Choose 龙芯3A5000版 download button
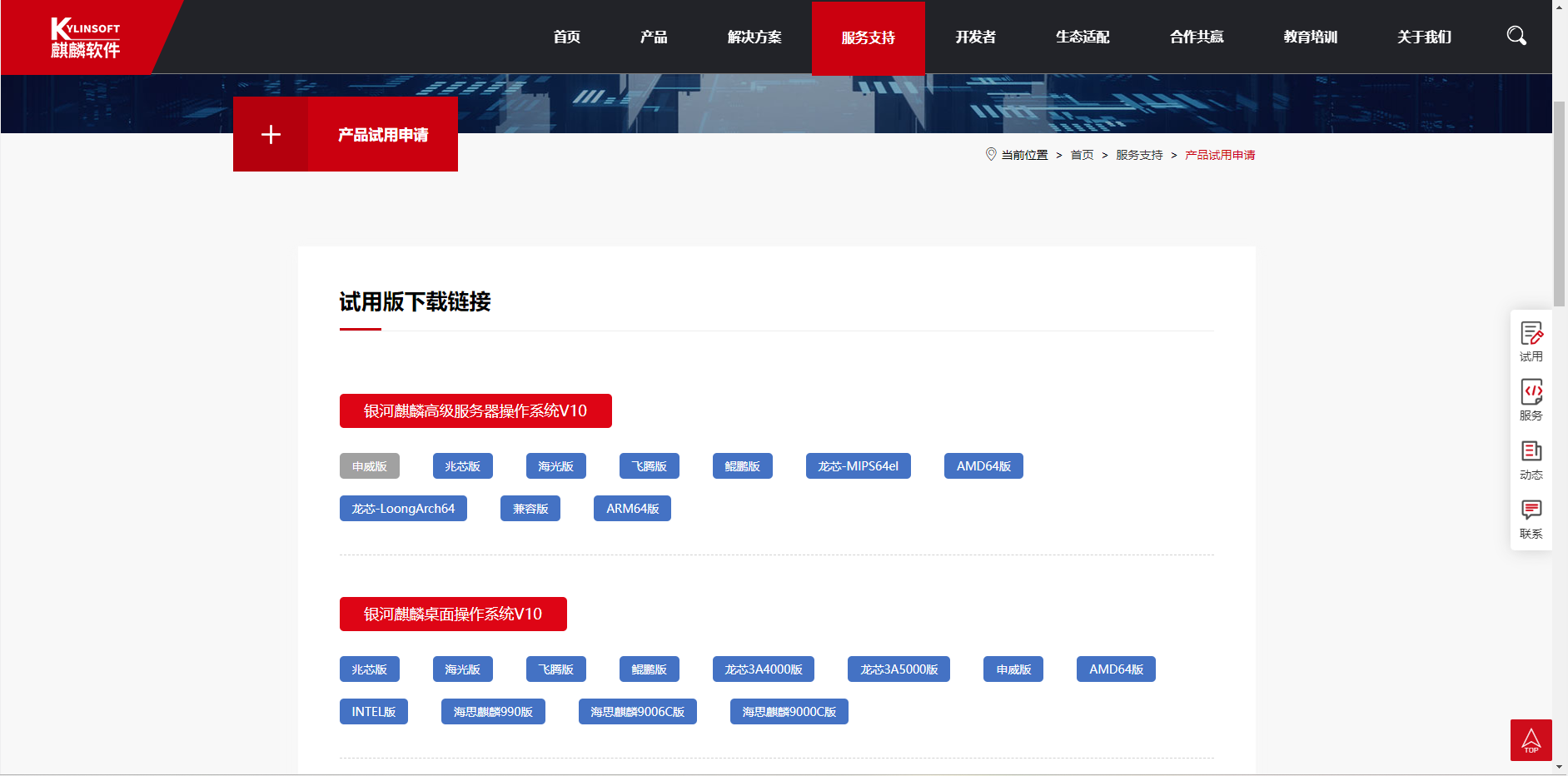Viewport: 1568px width, 776px height. 899,669
